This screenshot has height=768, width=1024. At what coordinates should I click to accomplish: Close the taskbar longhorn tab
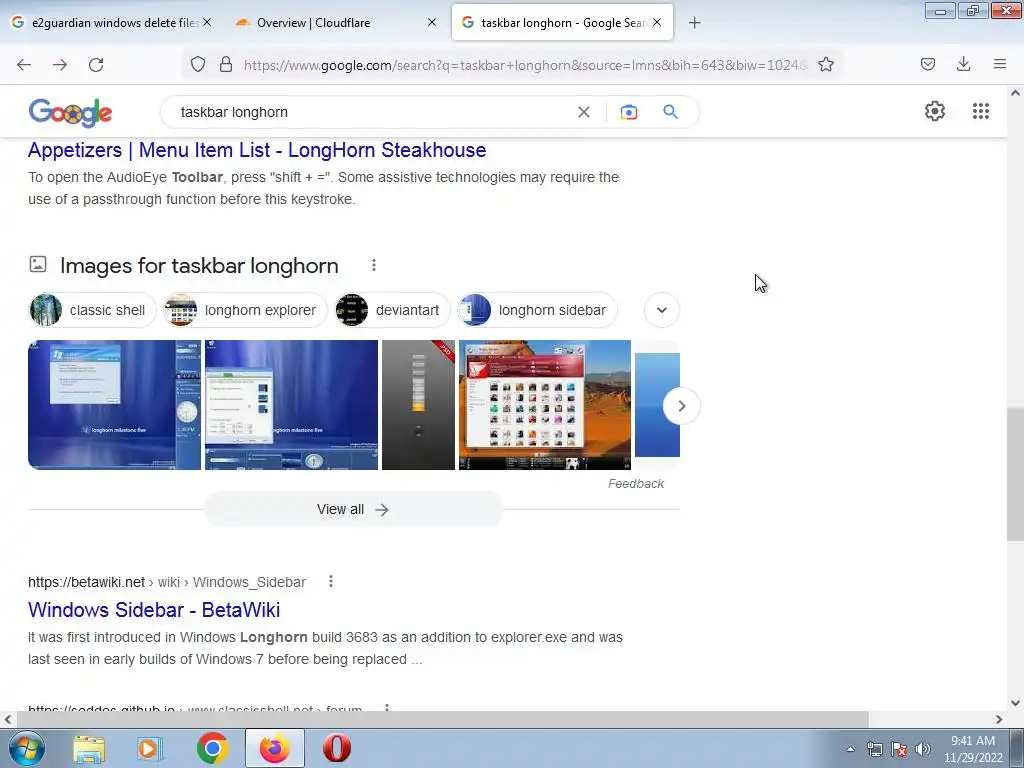pyautogui.click(x=657, y=22)
